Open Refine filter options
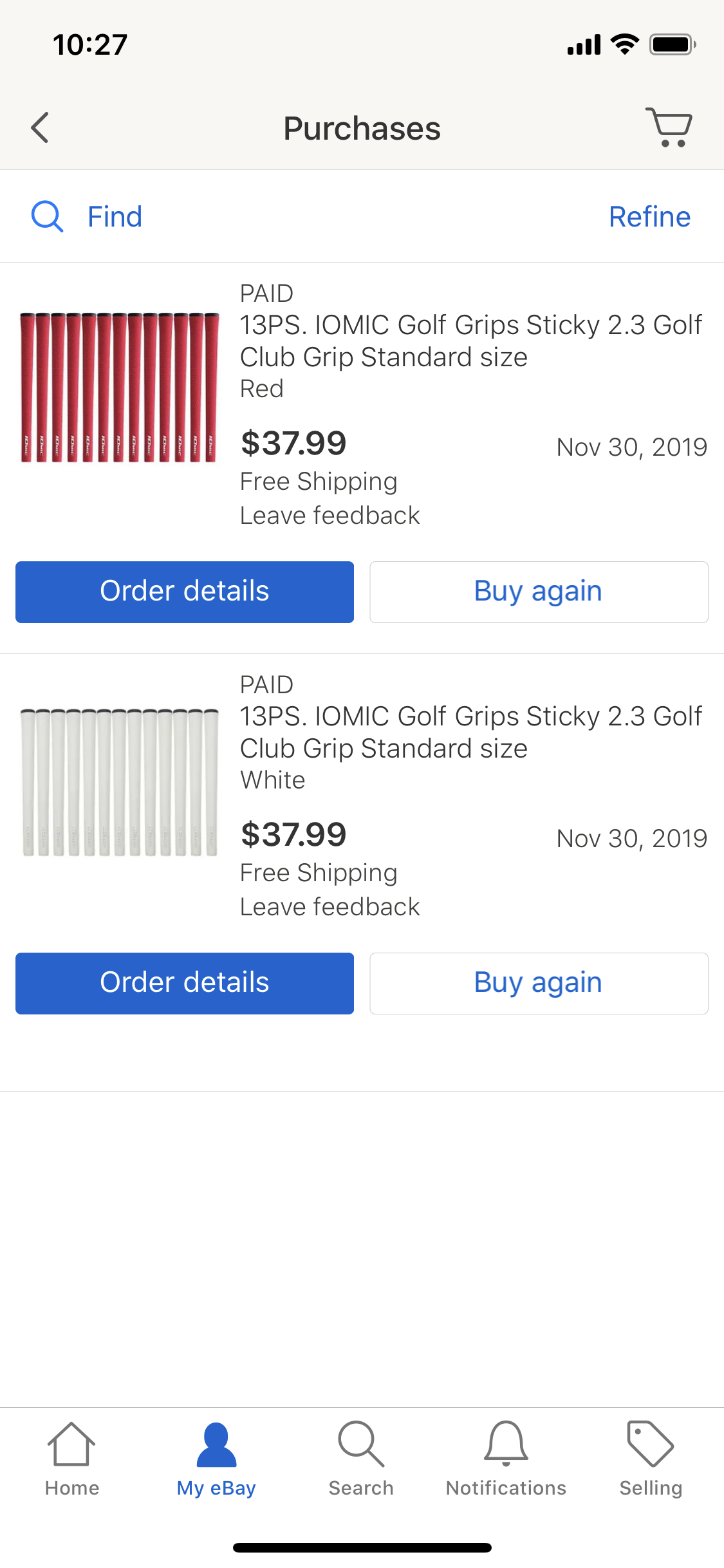 pos(649,217)
